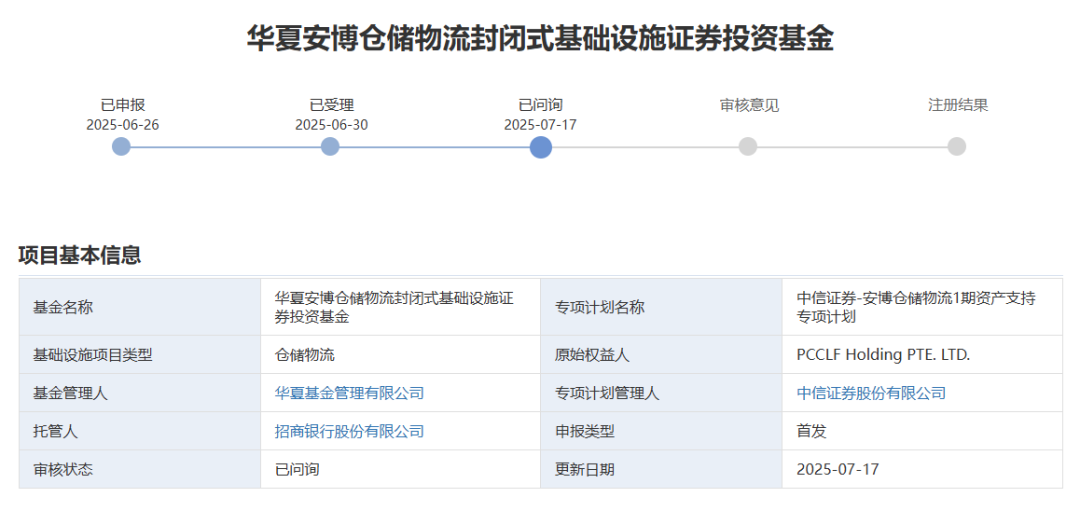Screen dimensions: 1080x511
Task: Click the 已受理 progress step dot
Action: click(330, 147)
